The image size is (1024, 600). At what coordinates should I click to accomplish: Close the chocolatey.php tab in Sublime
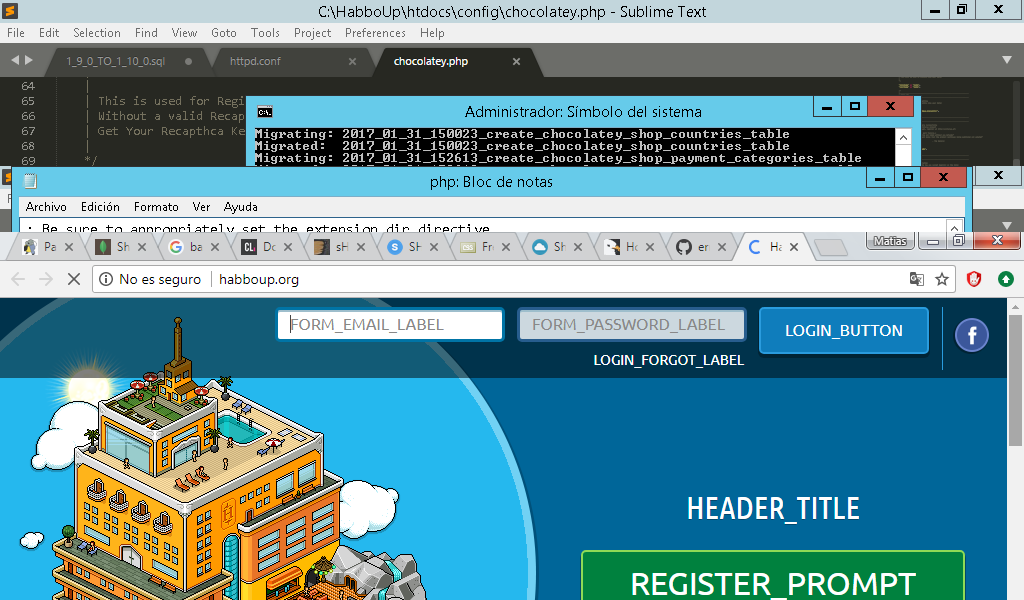pos(516,61)
